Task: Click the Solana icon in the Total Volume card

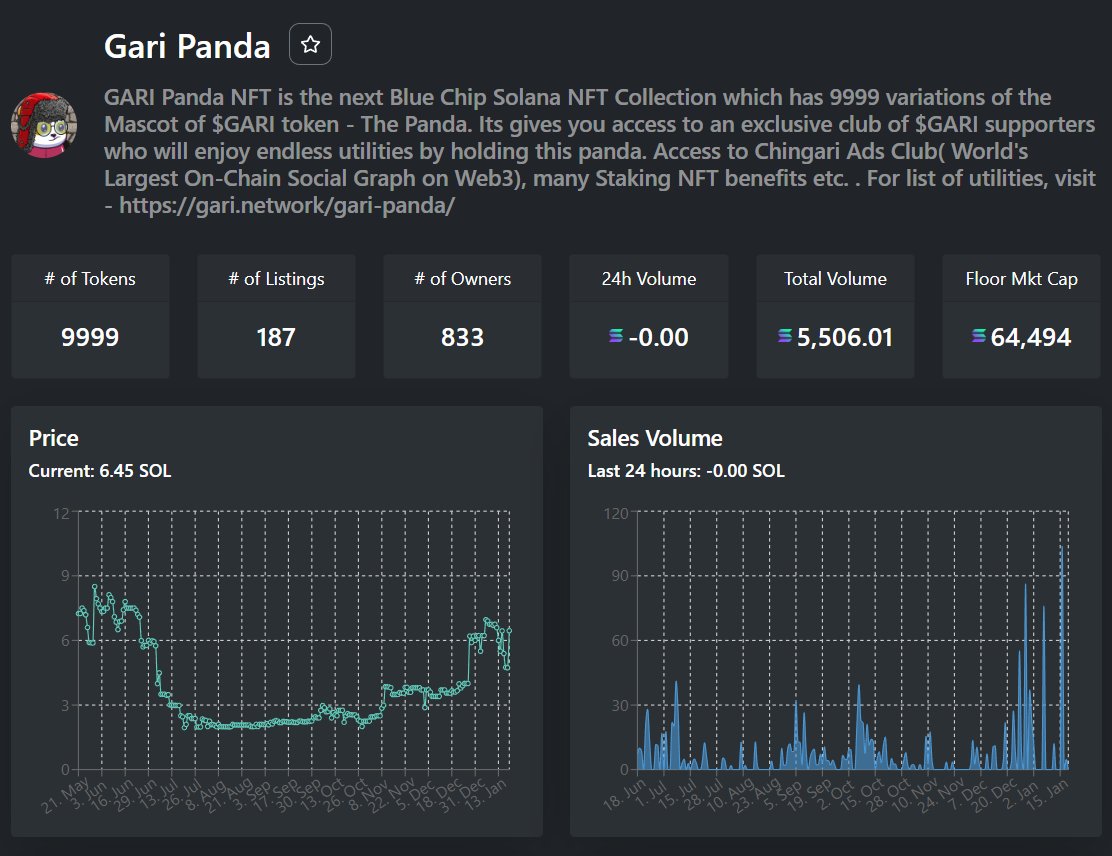Action: [784, 335]
